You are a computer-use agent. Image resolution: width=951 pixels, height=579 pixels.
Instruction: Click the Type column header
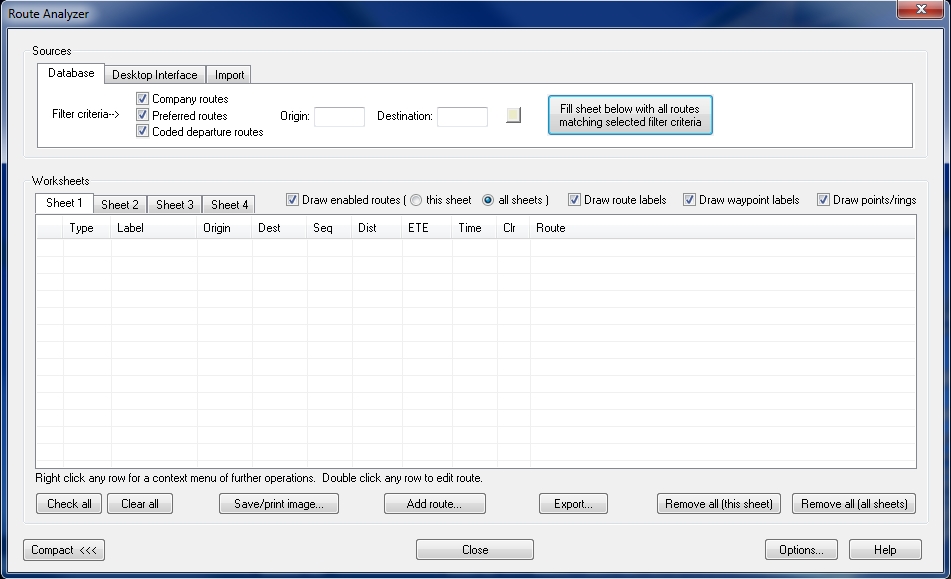tap(87, 228)
